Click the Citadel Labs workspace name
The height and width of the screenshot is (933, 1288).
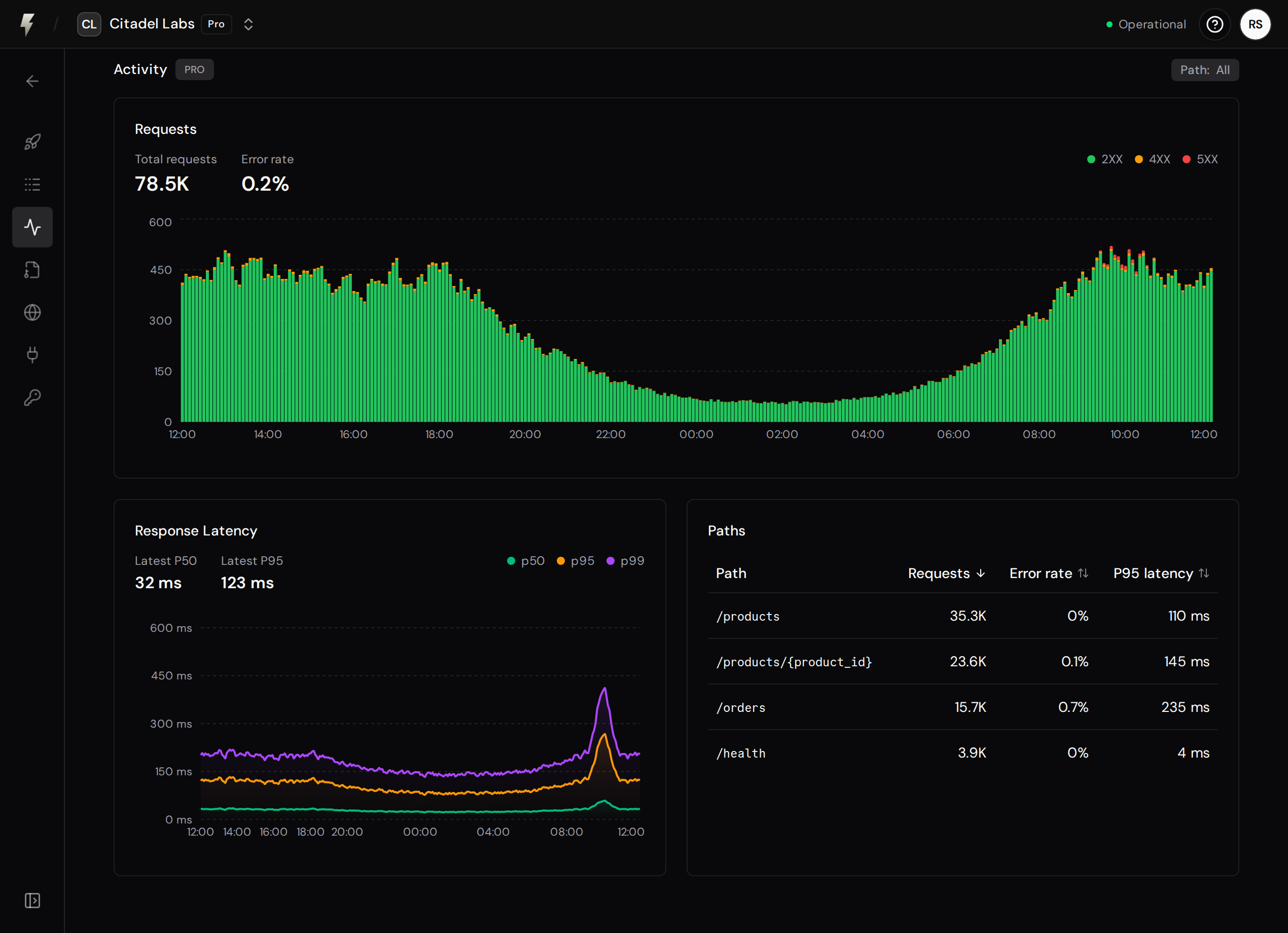152,24
